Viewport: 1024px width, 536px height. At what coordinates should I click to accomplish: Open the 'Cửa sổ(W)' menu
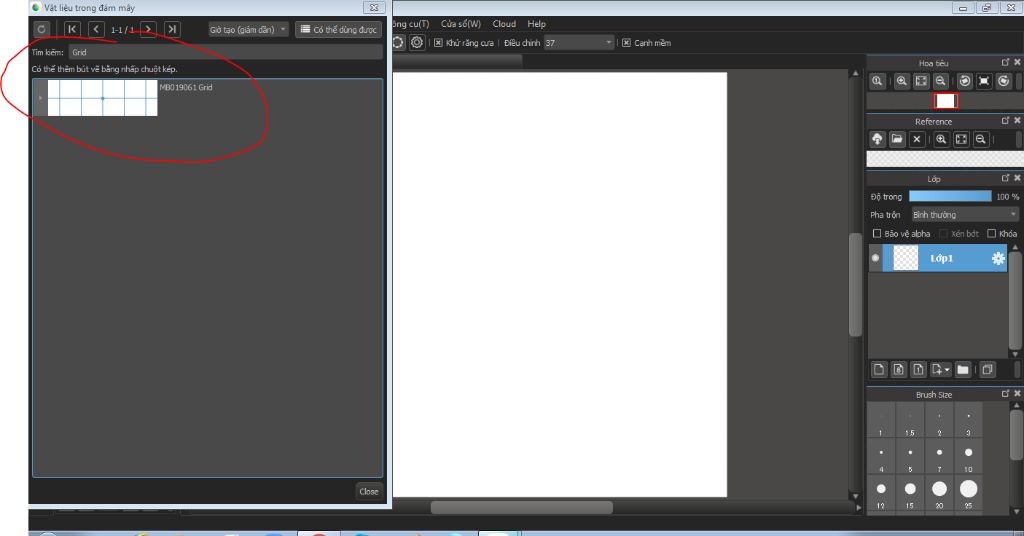pyautogui.click(x=460, y=24)
